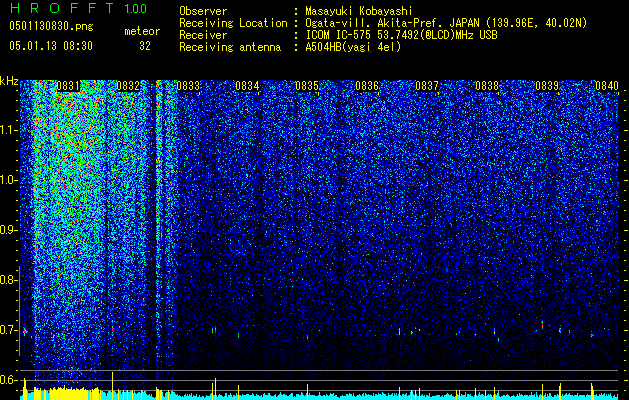The height and width of the screenshot is (400, 629).
Task: Click the 0833 time marker
Action: click(188, 86)
